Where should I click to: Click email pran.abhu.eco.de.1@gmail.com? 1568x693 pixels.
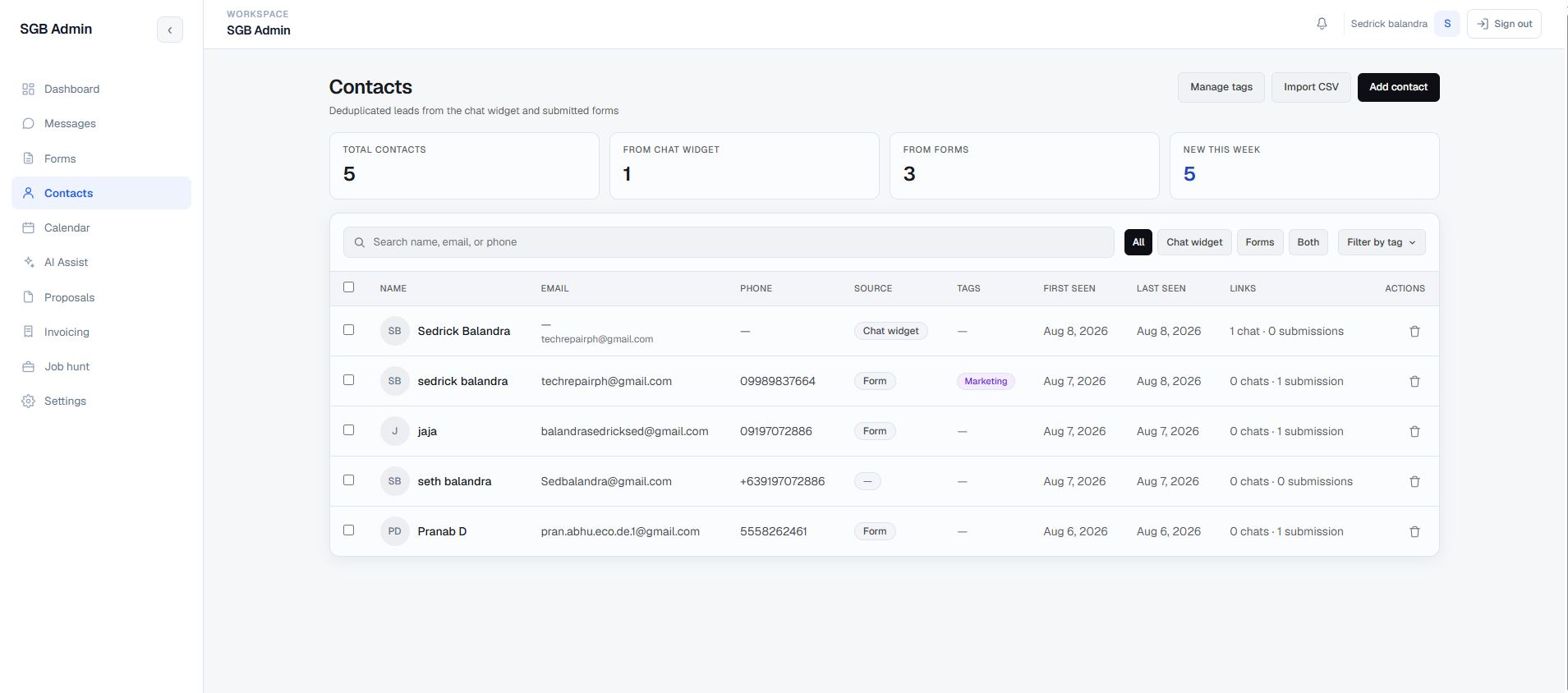click(x=620, y=531)
